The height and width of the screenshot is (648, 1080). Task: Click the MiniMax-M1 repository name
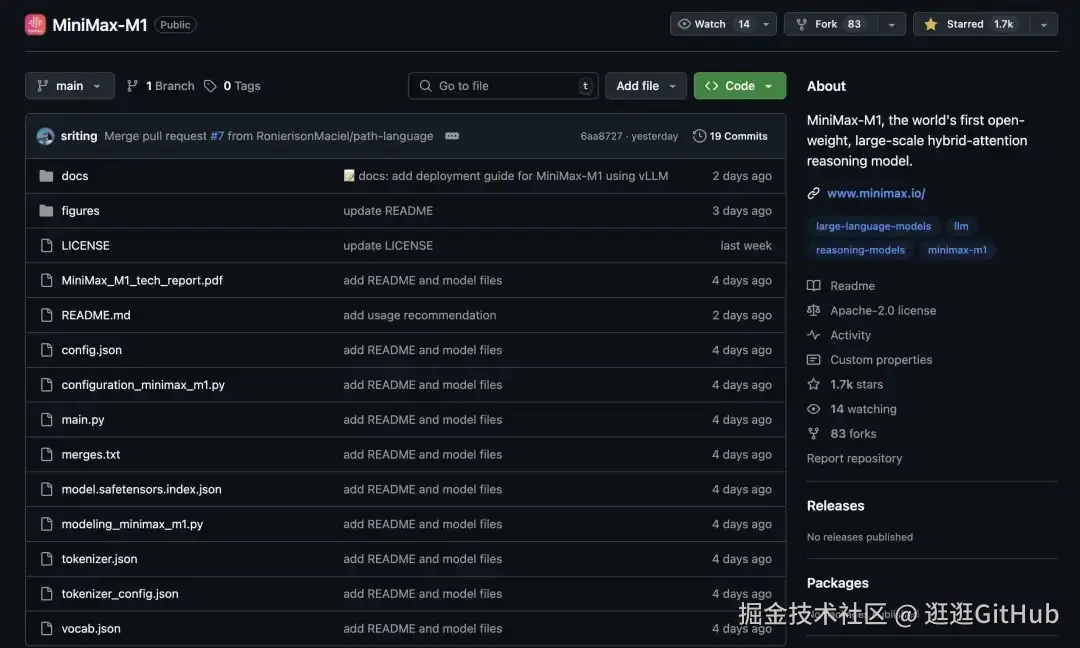coord(100,25)
